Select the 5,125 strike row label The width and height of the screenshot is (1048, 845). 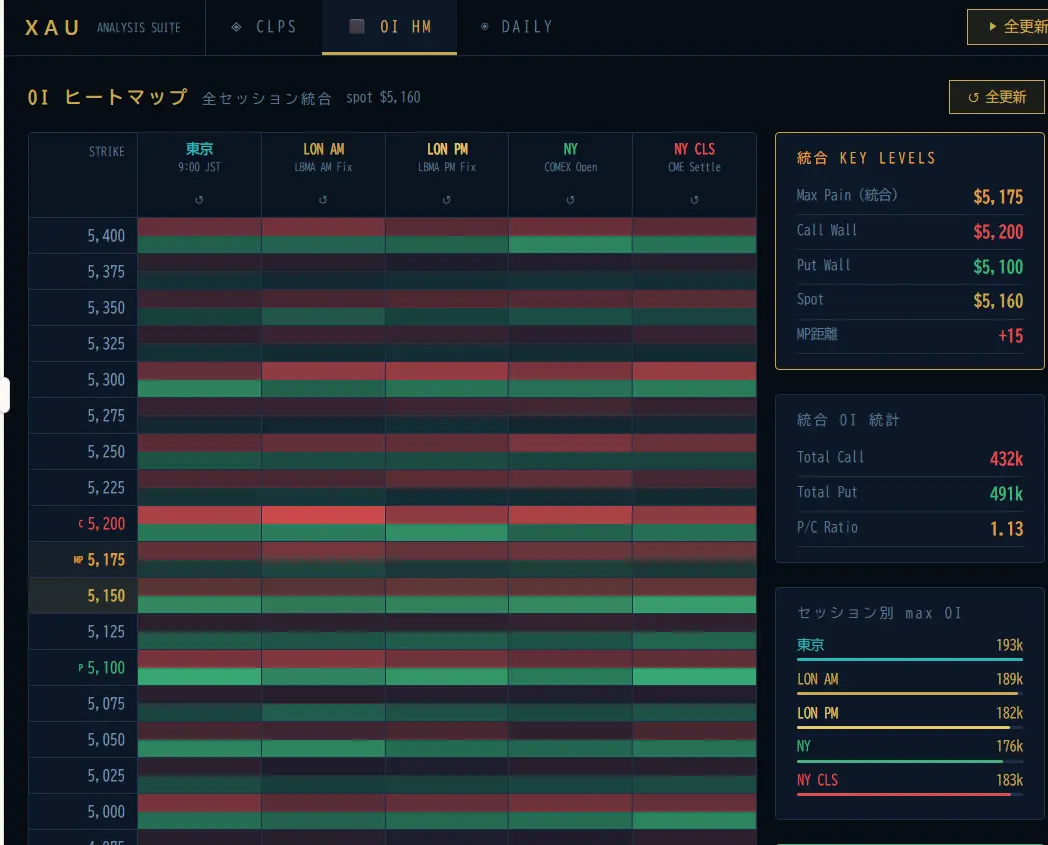click(106, 632)
